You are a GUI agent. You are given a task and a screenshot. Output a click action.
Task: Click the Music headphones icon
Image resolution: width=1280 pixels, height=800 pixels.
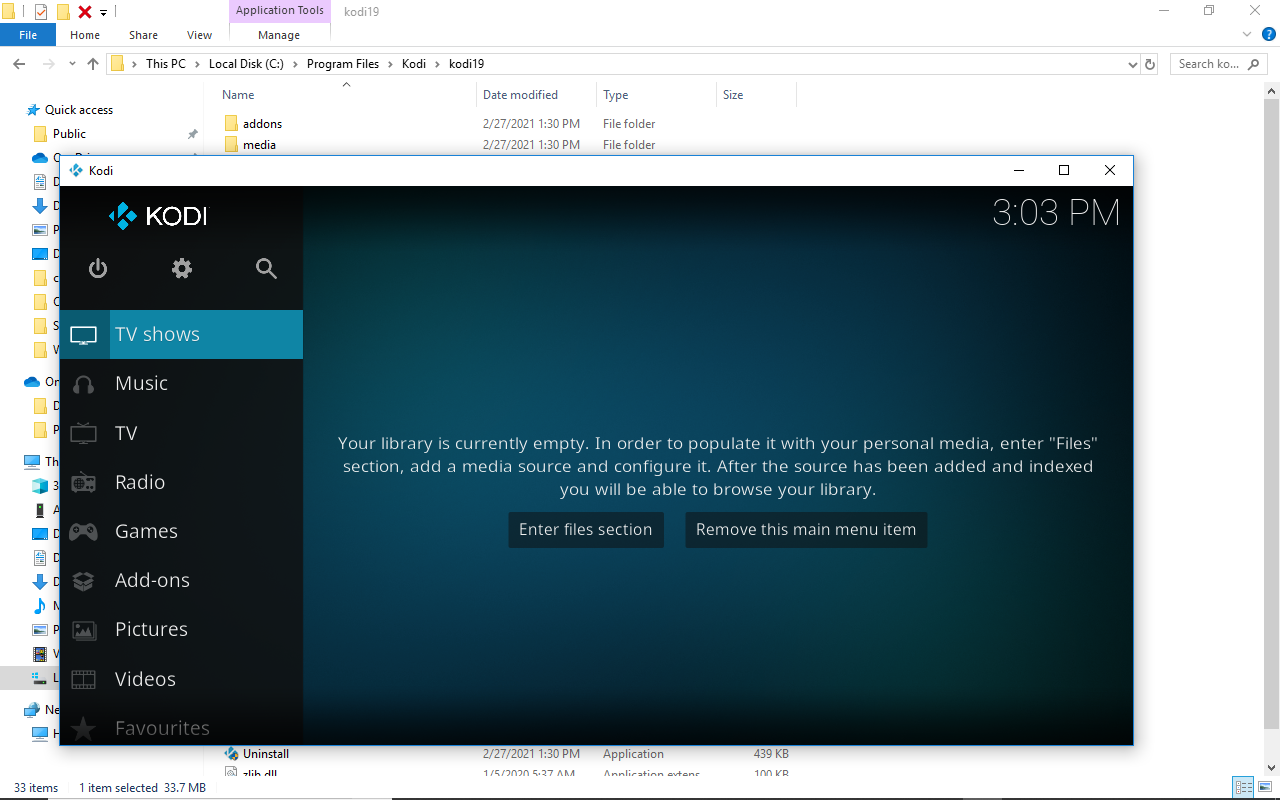(x=84, y=384)
